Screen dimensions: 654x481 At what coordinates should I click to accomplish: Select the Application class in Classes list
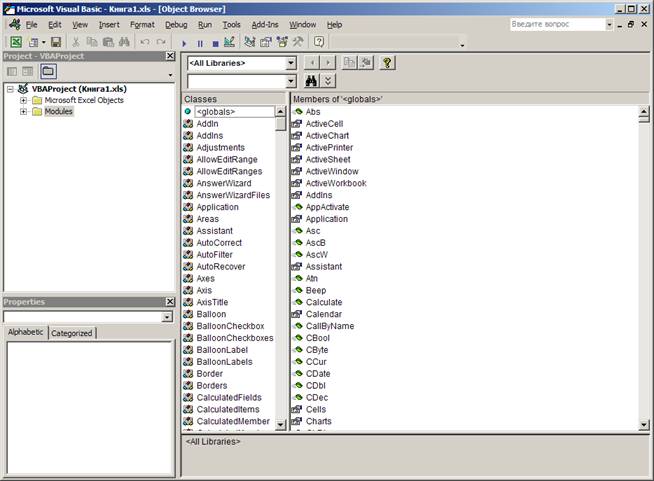point(217,207)
